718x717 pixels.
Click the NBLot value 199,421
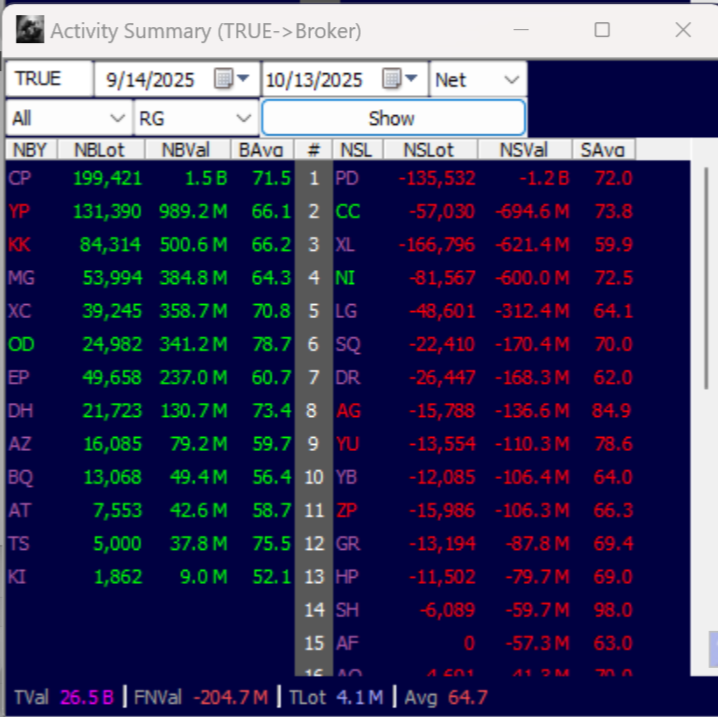pyautogui.click(x=108, y=178)
